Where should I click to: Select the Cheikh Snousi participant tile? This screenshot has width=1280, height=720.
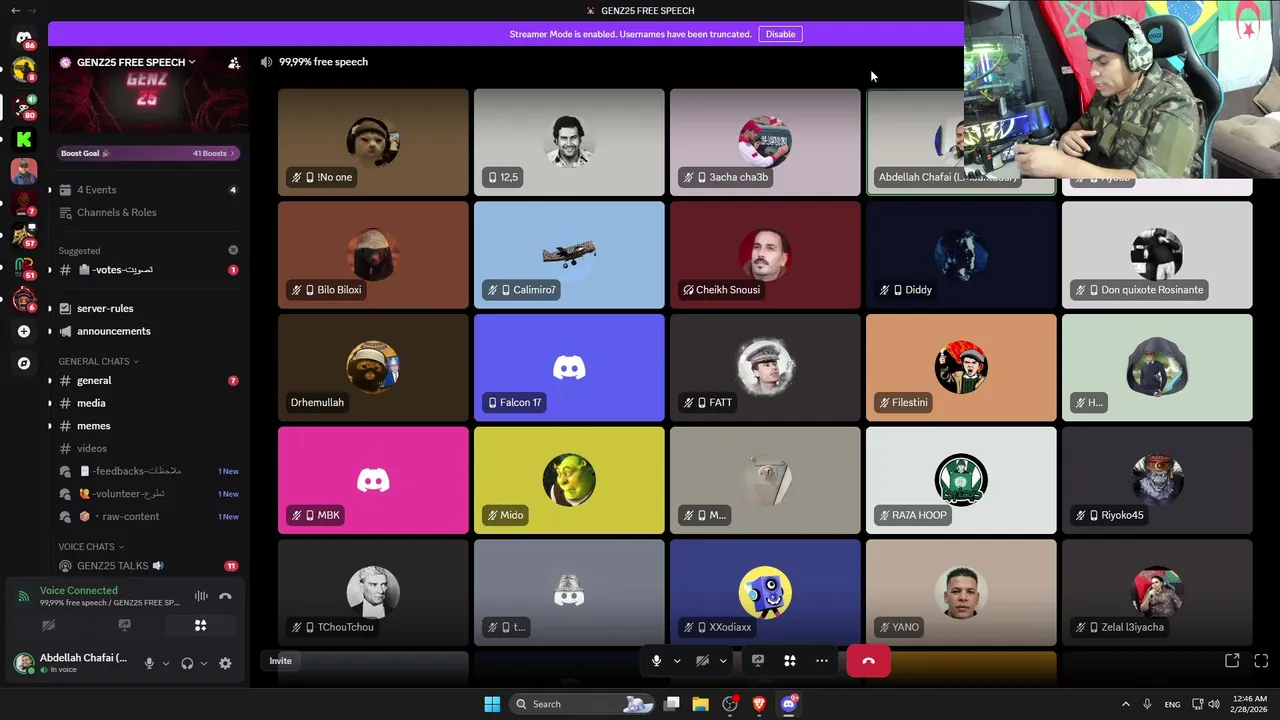[765, 255]
